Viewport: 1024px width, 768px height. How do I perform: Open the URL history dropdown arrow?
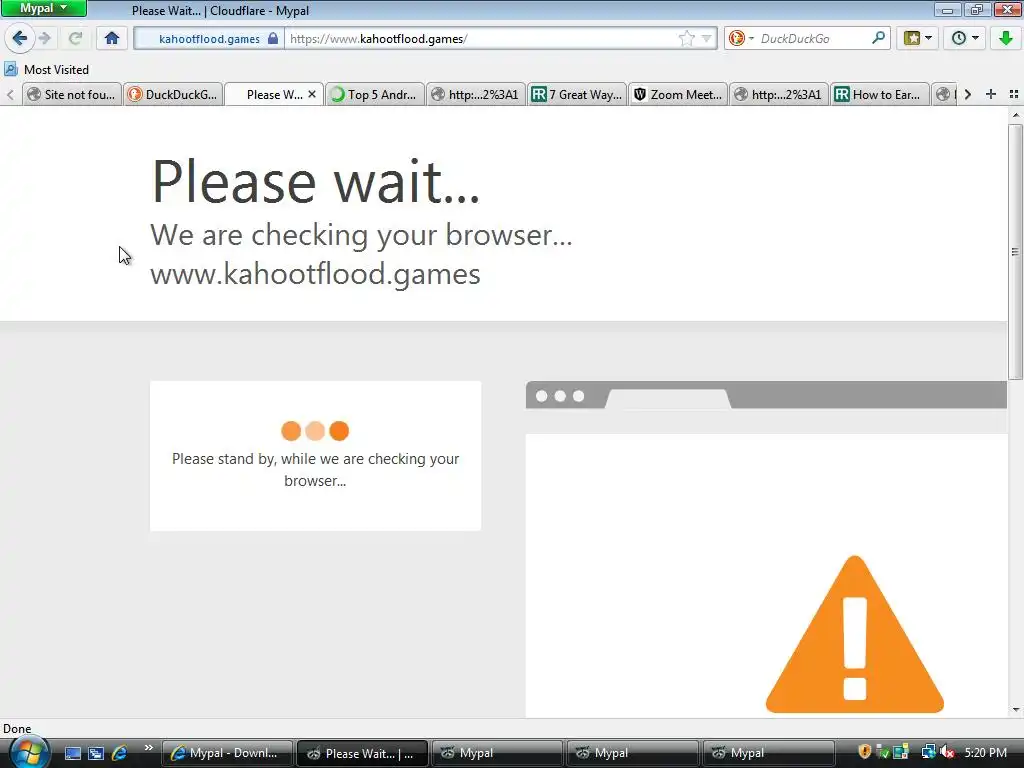click(706, 39)
